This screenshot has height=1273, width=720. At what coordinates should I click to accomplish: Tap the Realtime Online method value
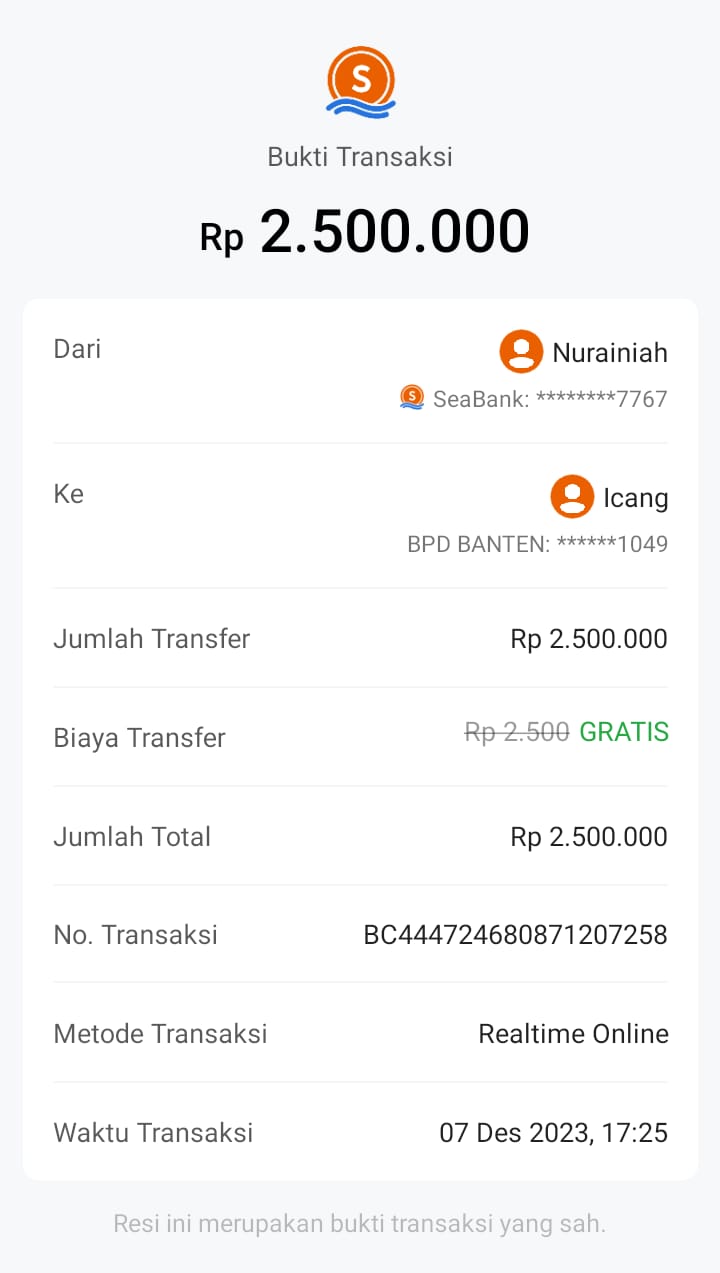[573, 1033]
